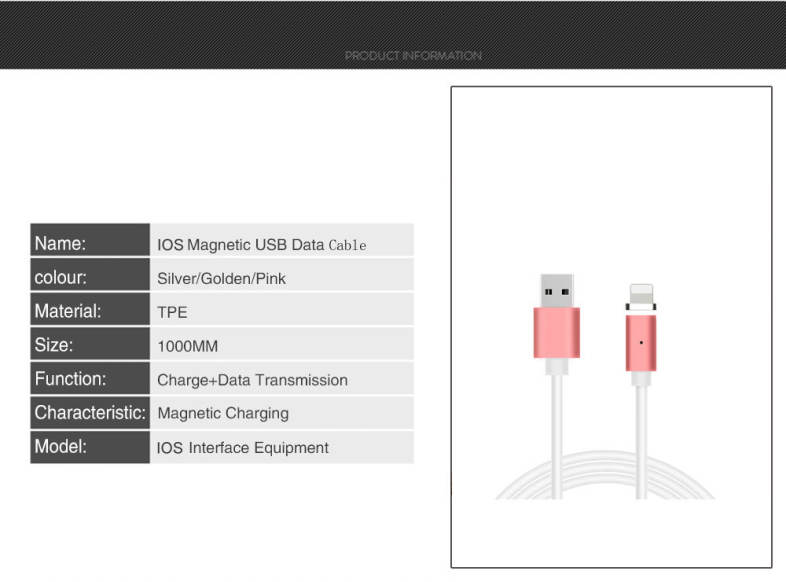786x582 pixels.
Task: Click the pink USB plug housing
Action: pos(556,333)
